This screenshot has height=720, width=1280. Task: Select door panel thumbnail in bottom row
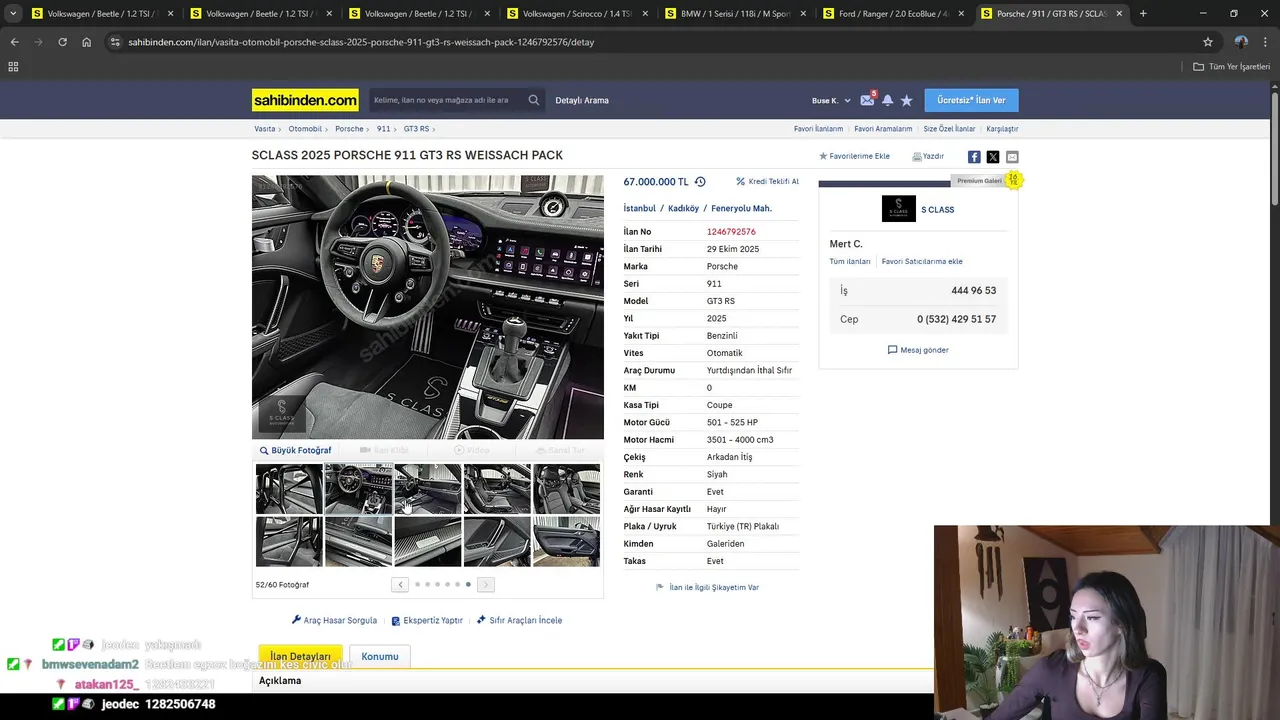[x=566, y=541]
